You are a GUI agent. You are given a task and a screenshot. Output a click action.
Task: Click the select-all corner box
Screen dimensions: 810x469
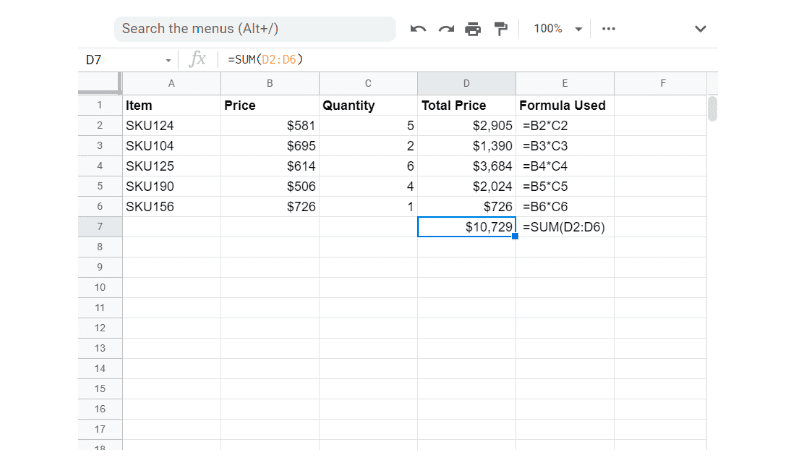[x=99, y=84]
